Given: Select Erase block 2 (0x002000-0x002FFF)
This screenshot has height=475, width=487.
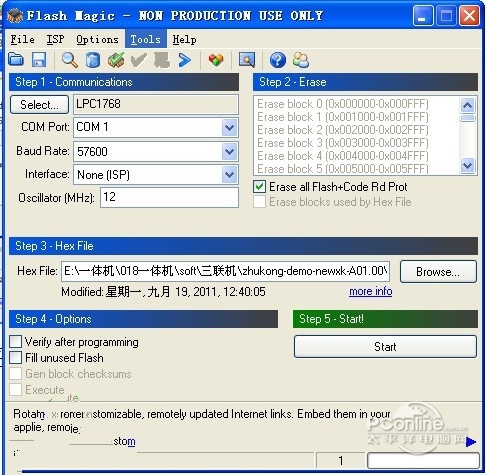Looking at the screenshot, I should point(343,130).
